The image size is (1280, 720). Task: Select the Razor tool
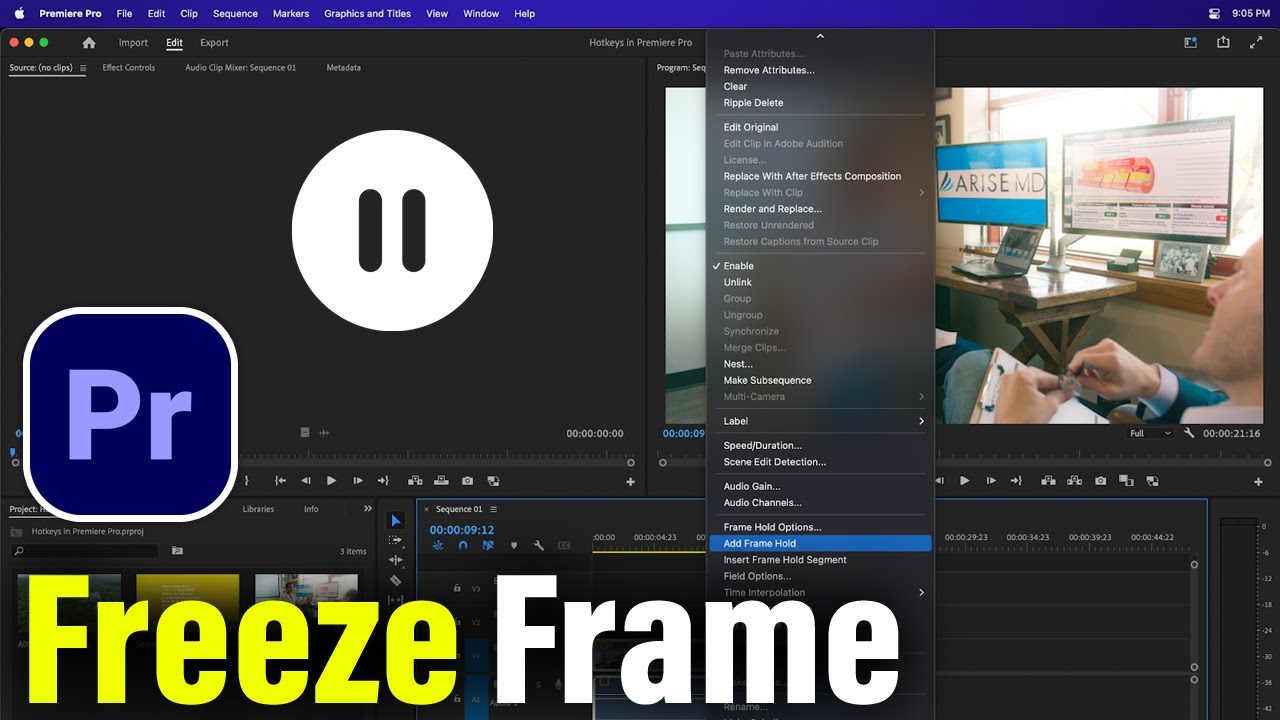pyautogui.click(x=395, y=580)
